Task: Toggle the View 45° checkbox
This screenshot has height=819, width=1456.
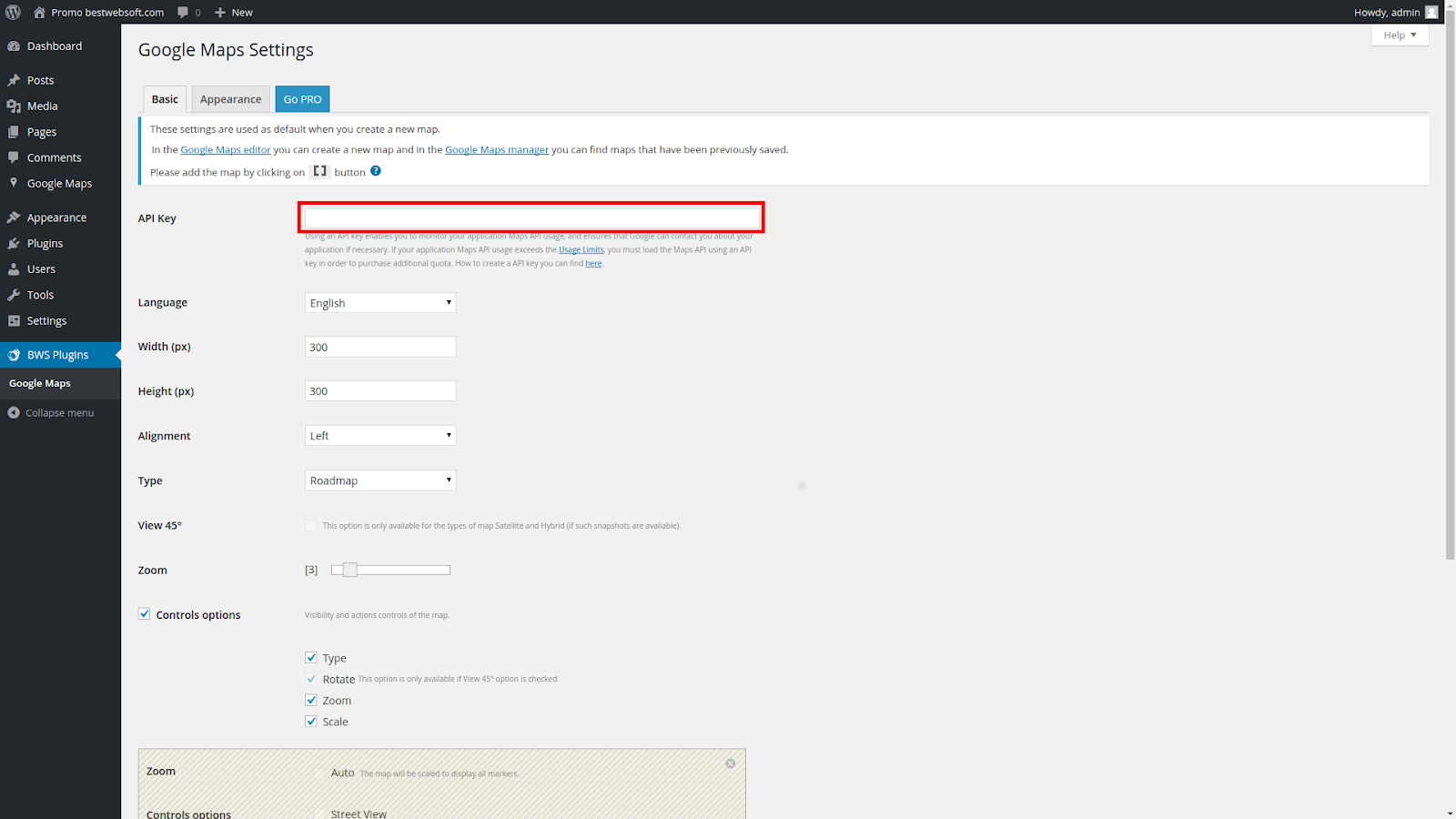Action: (x=311, y=525)
